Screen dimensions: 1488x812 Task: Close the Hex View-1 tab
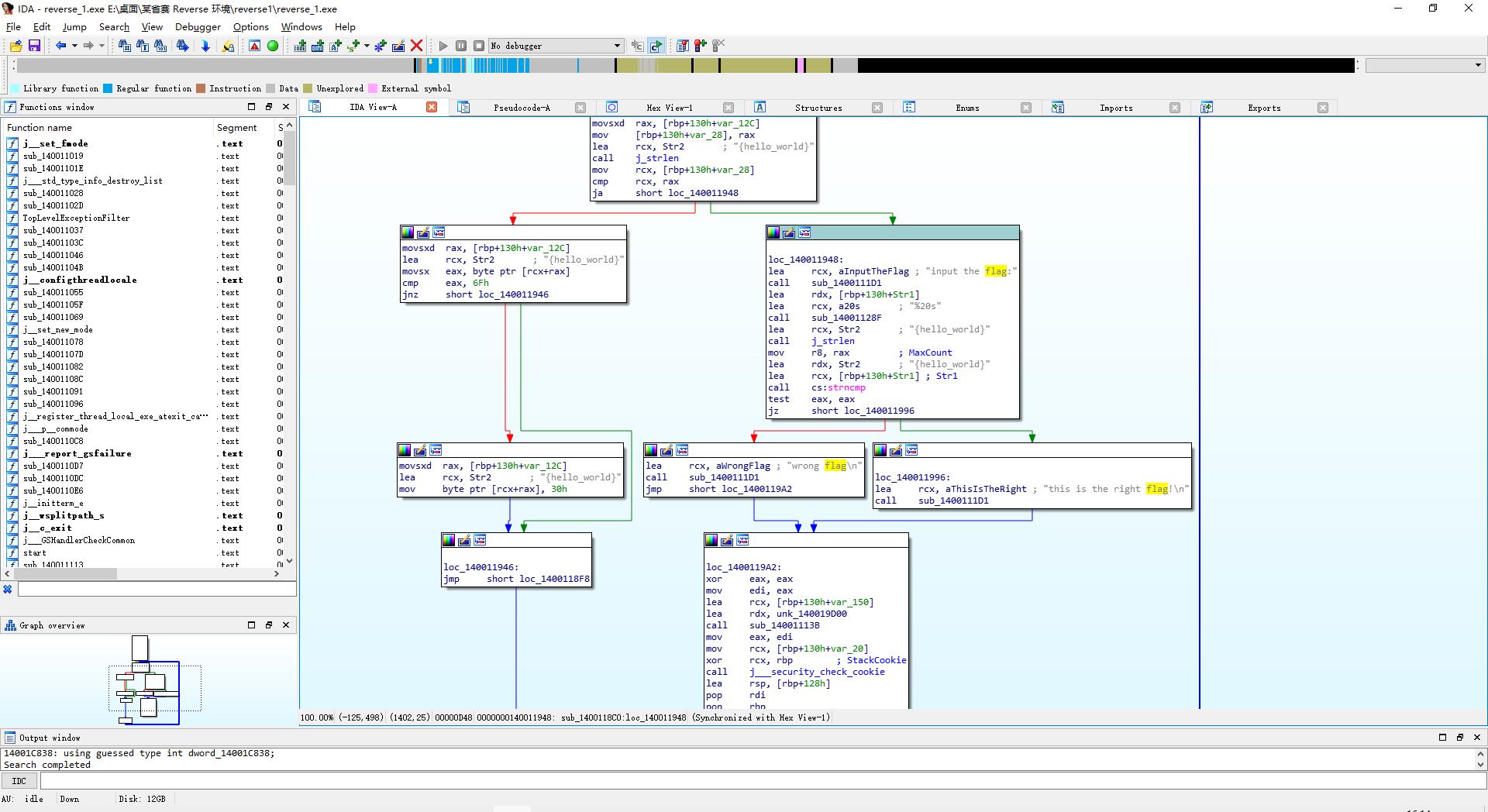(x=728, y=108)
